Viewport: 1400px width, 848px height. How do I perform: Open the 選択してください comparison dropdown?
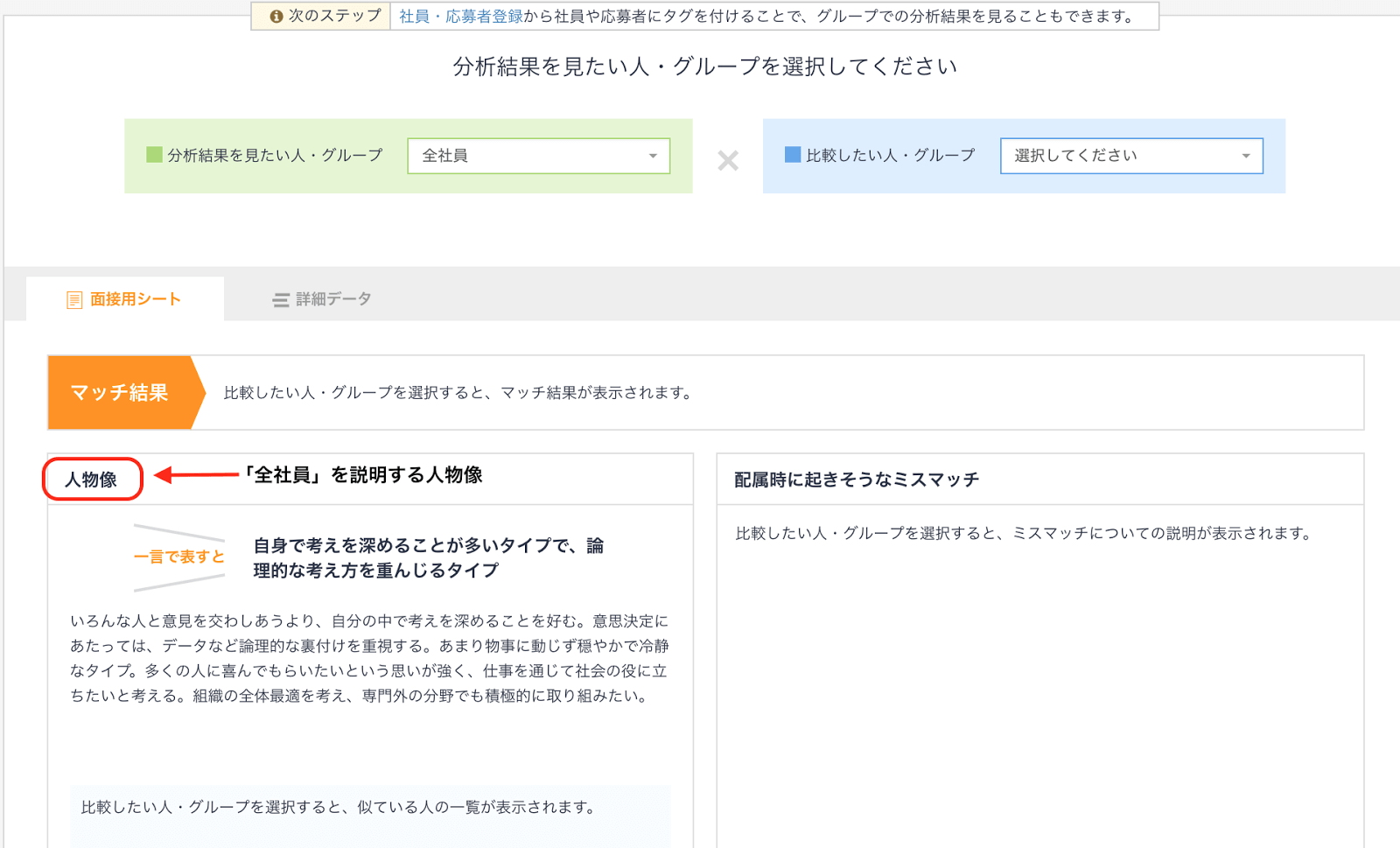pos(1130,156)
